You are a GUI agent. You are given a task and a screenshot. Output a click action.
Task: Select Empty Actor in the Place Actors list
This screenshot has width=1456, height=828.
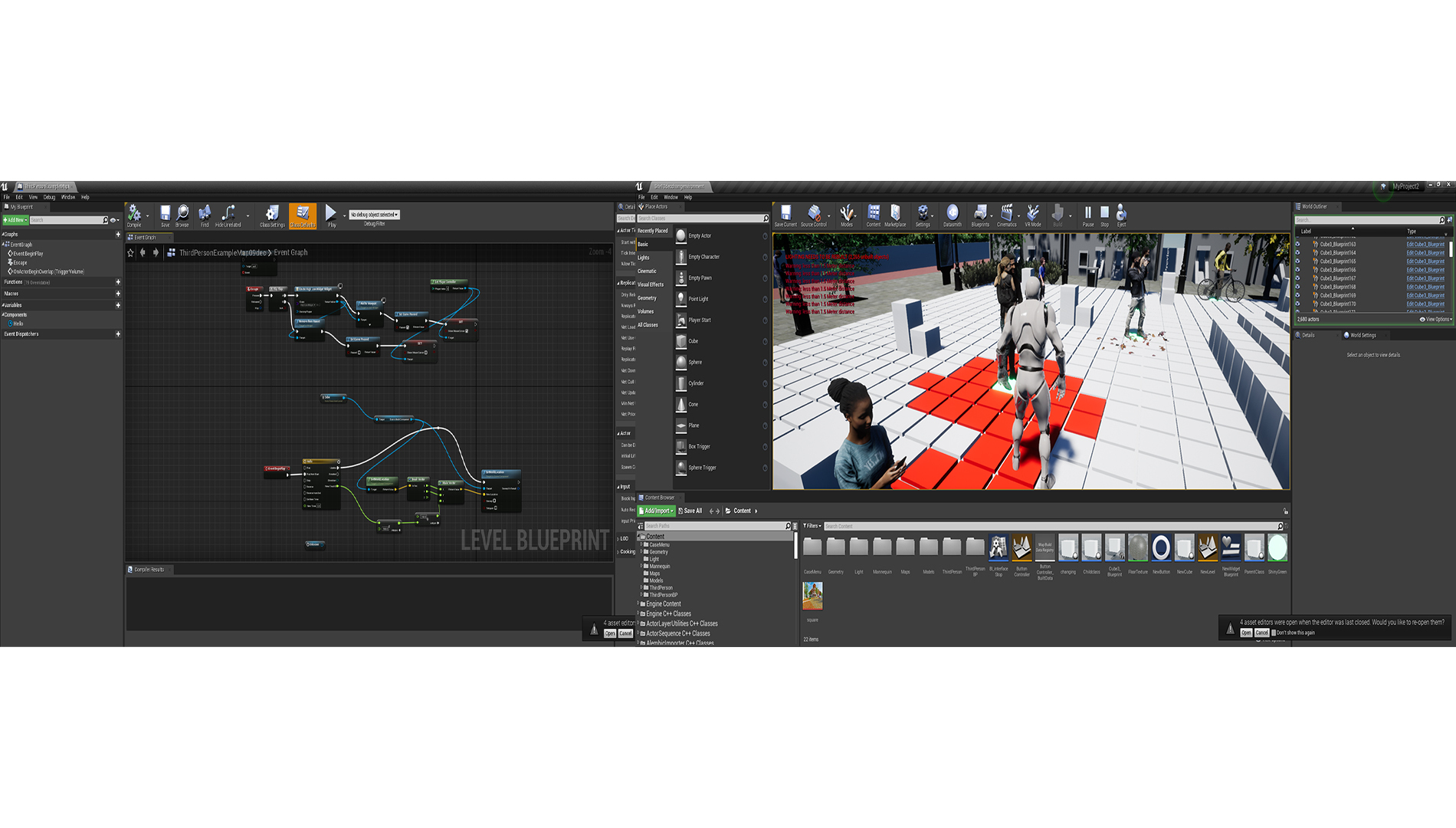tap(720, 236)
